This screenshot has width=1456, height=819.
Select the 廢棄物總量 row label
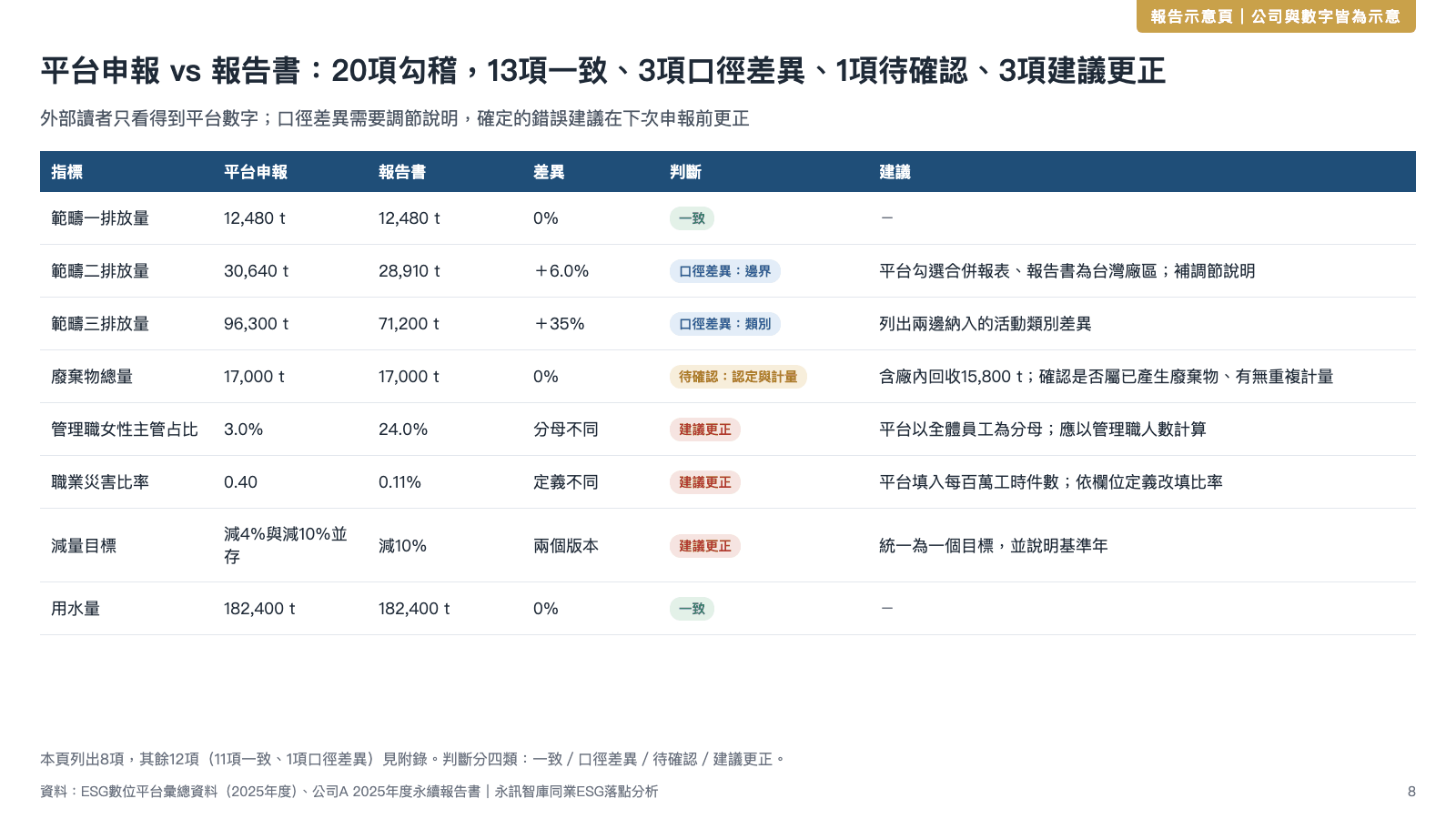click(x=92, y=377)
